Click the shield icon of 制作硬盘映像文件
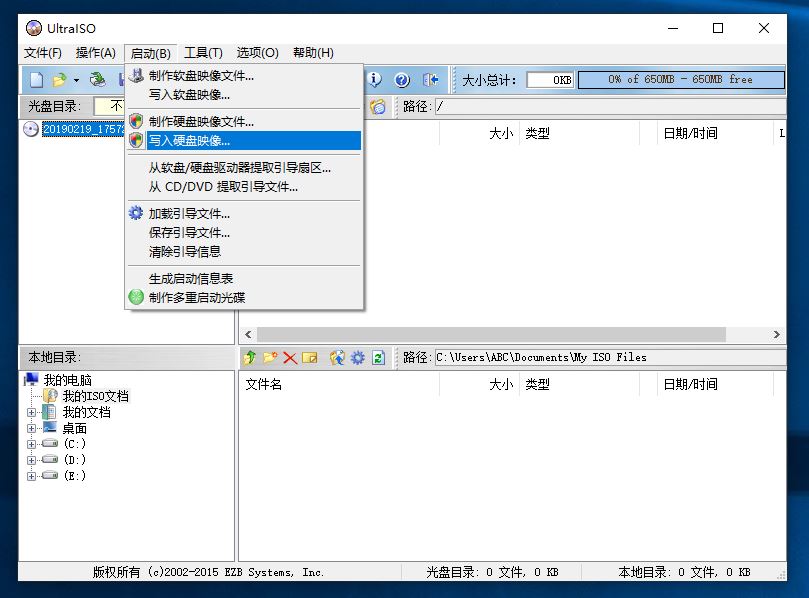The height and width of the screenshot is (598, 809). click(x=136, y=121)
